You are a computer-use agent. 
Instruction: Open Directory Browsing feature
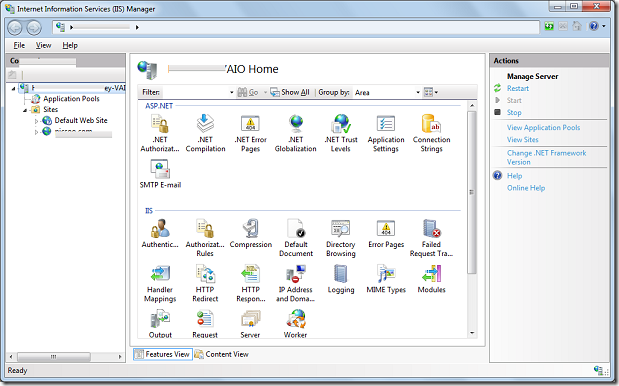coord(341,238)
